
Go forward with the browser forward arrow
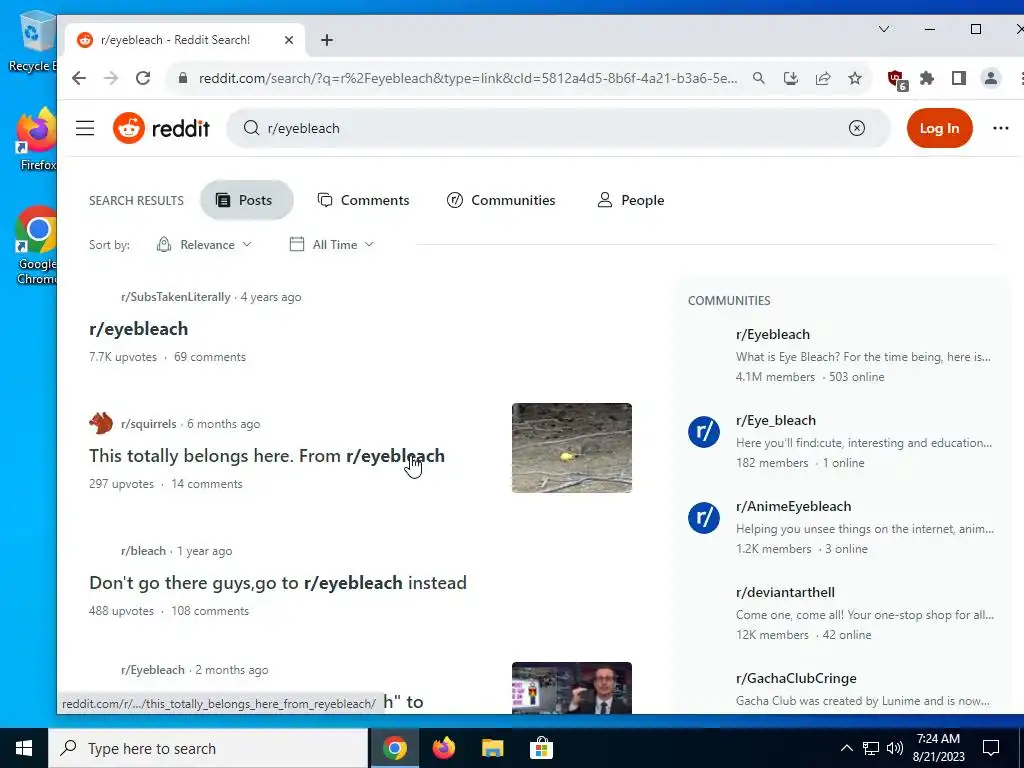coord(111,78)
